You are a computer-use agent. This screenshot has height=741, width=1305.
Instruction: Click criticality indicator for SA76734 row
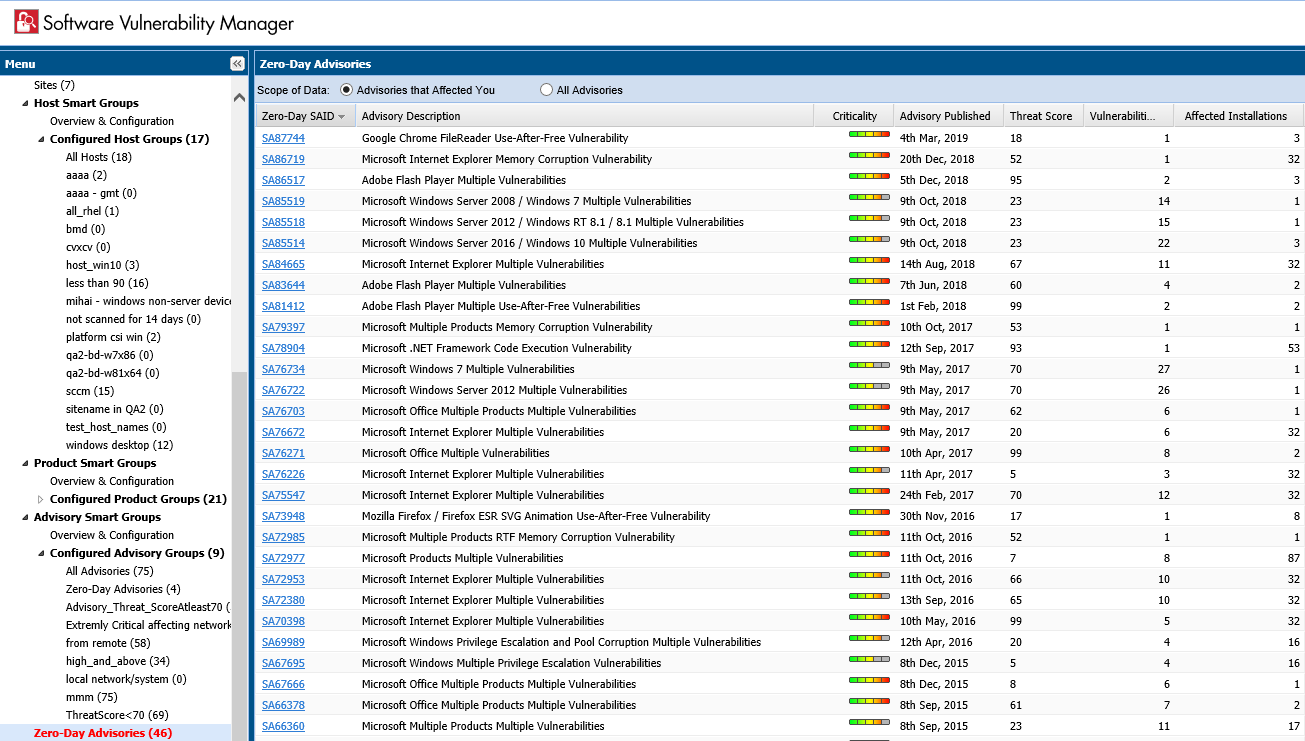click(x=868, y=365)
